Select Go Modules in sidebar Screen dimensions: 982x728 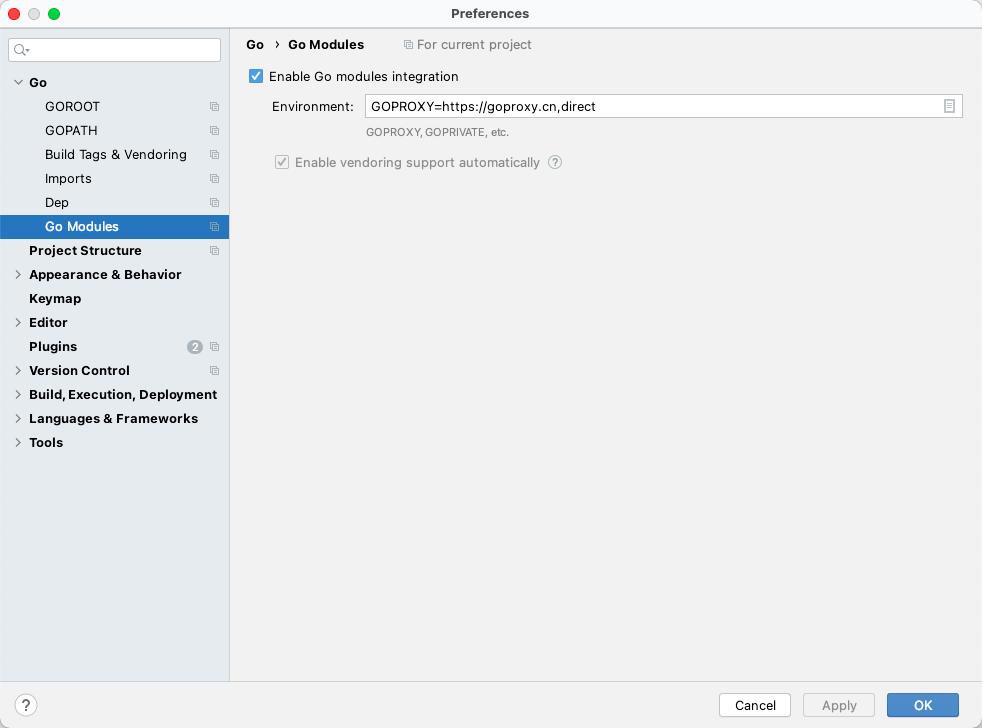[115, 227]
